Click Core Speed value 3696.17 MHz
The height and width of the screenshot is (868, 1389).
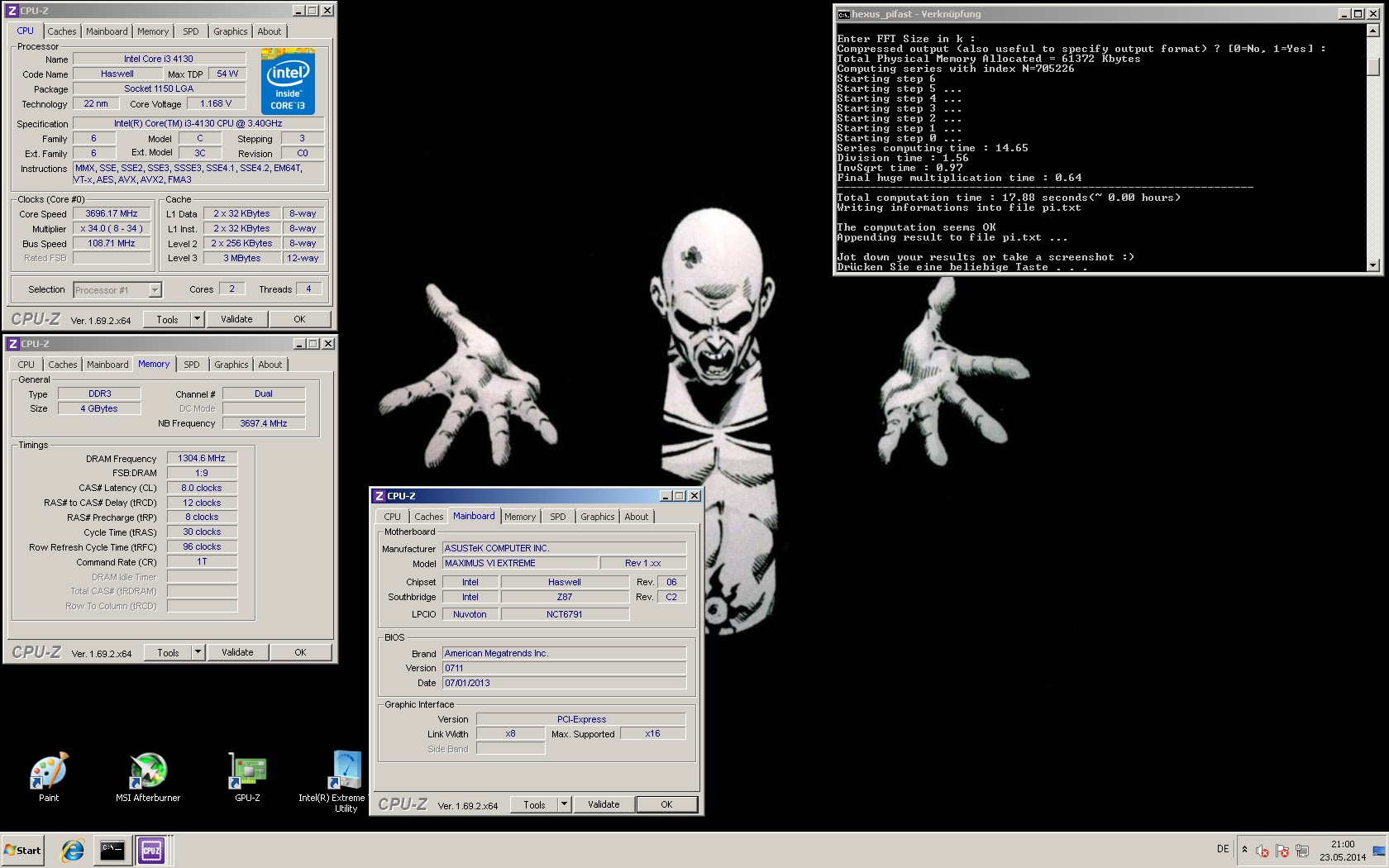coord(112,213)
